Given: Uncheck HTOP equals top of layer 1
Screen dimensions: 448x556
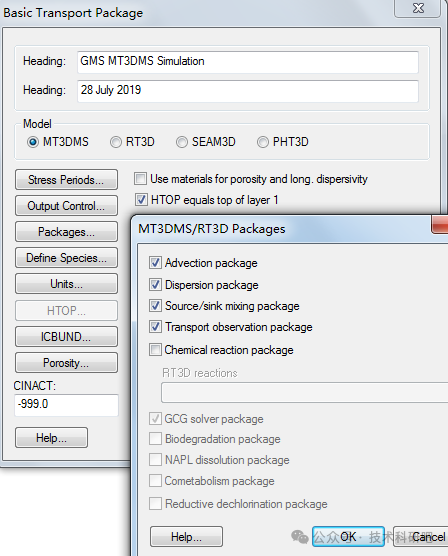Looking at the screenshot, I should 141,200.
